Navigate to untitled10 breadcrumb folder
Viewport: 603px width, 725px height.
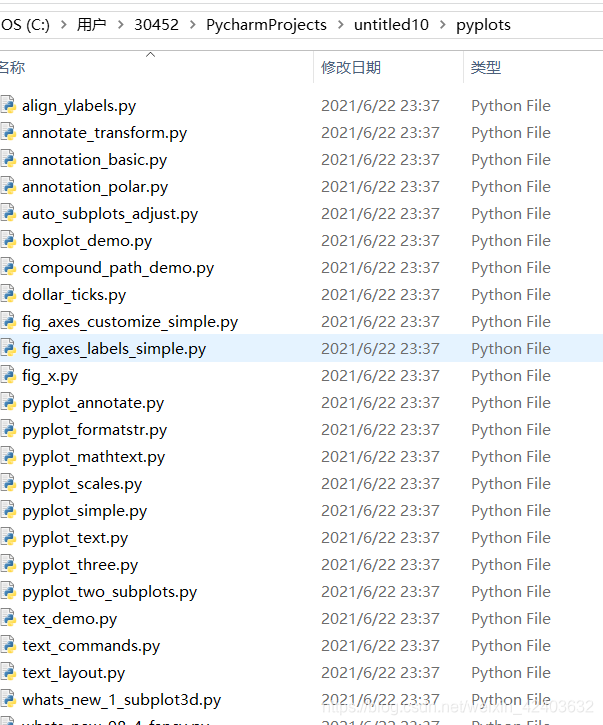[x=391, y=25]
